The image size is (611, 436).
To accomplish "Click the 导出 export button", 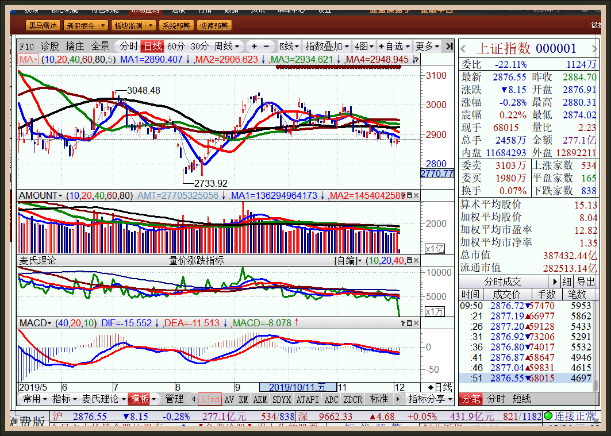I will [x=586, y=281].
